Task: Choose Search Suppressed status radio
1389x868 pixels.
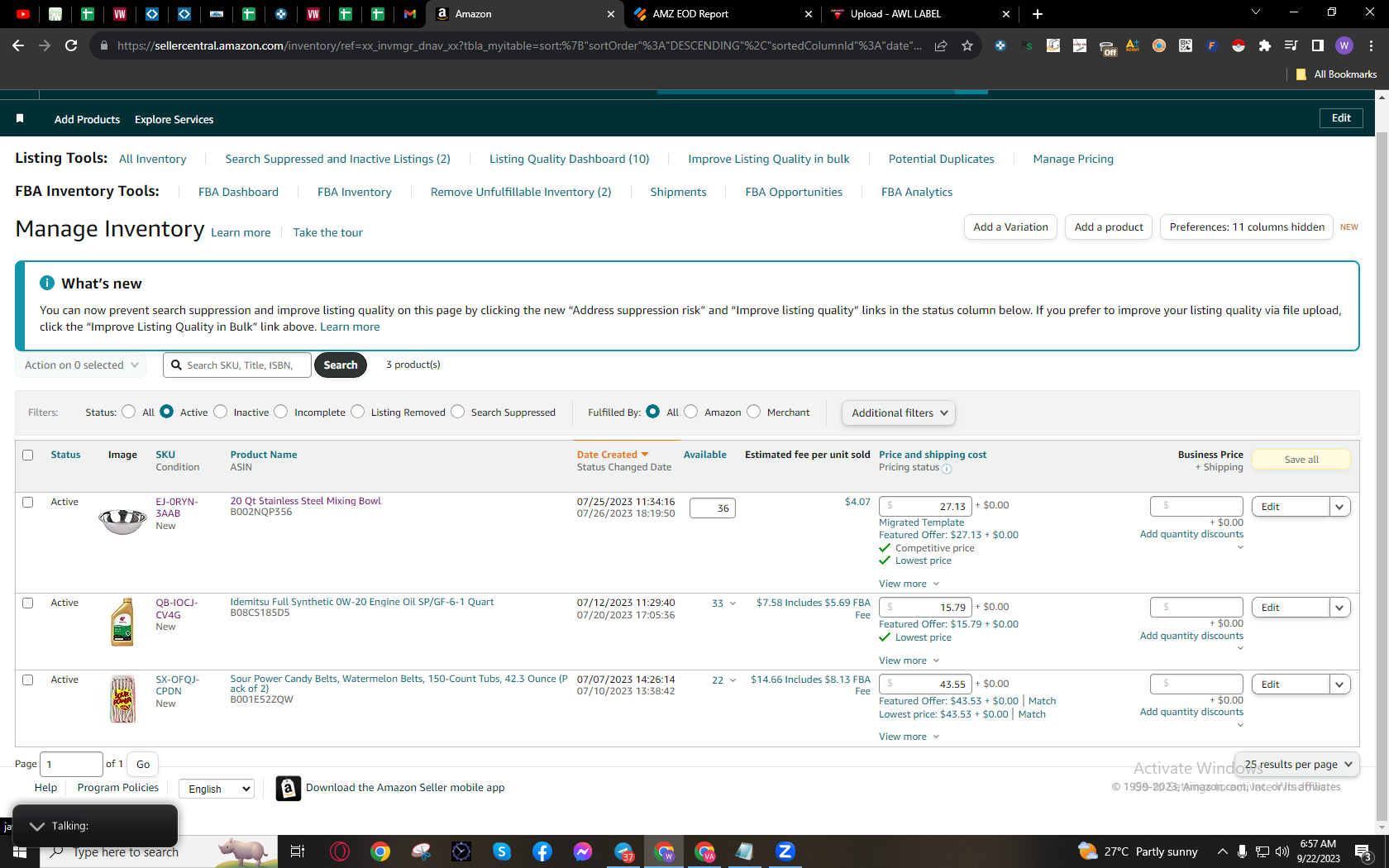Action: pos(458,412)
